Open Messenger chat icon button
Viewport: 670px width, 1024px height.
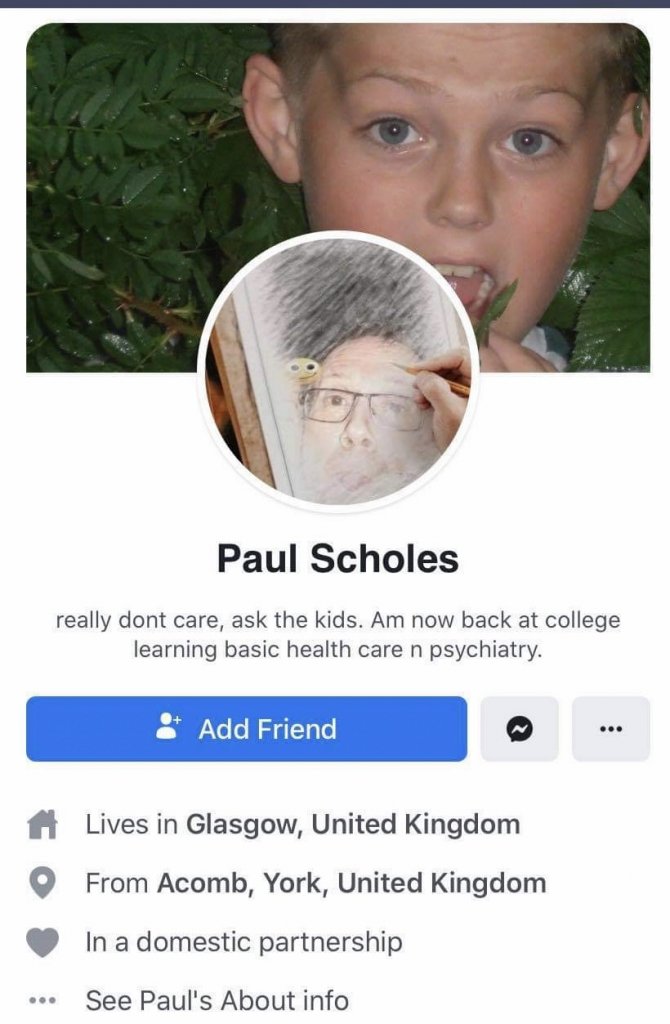[519, 728]
